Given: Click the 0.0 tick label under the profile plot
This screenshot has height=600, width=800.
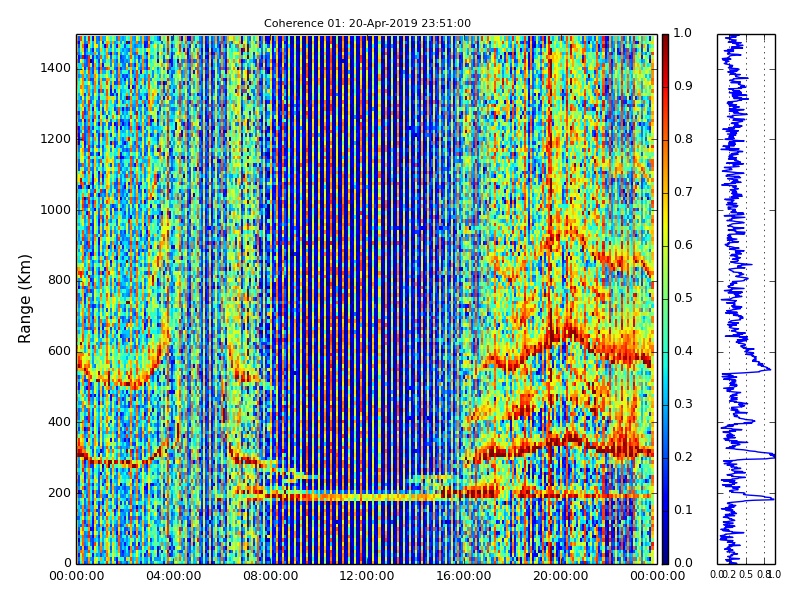Looking at the screenshot, I should point(718,575).
